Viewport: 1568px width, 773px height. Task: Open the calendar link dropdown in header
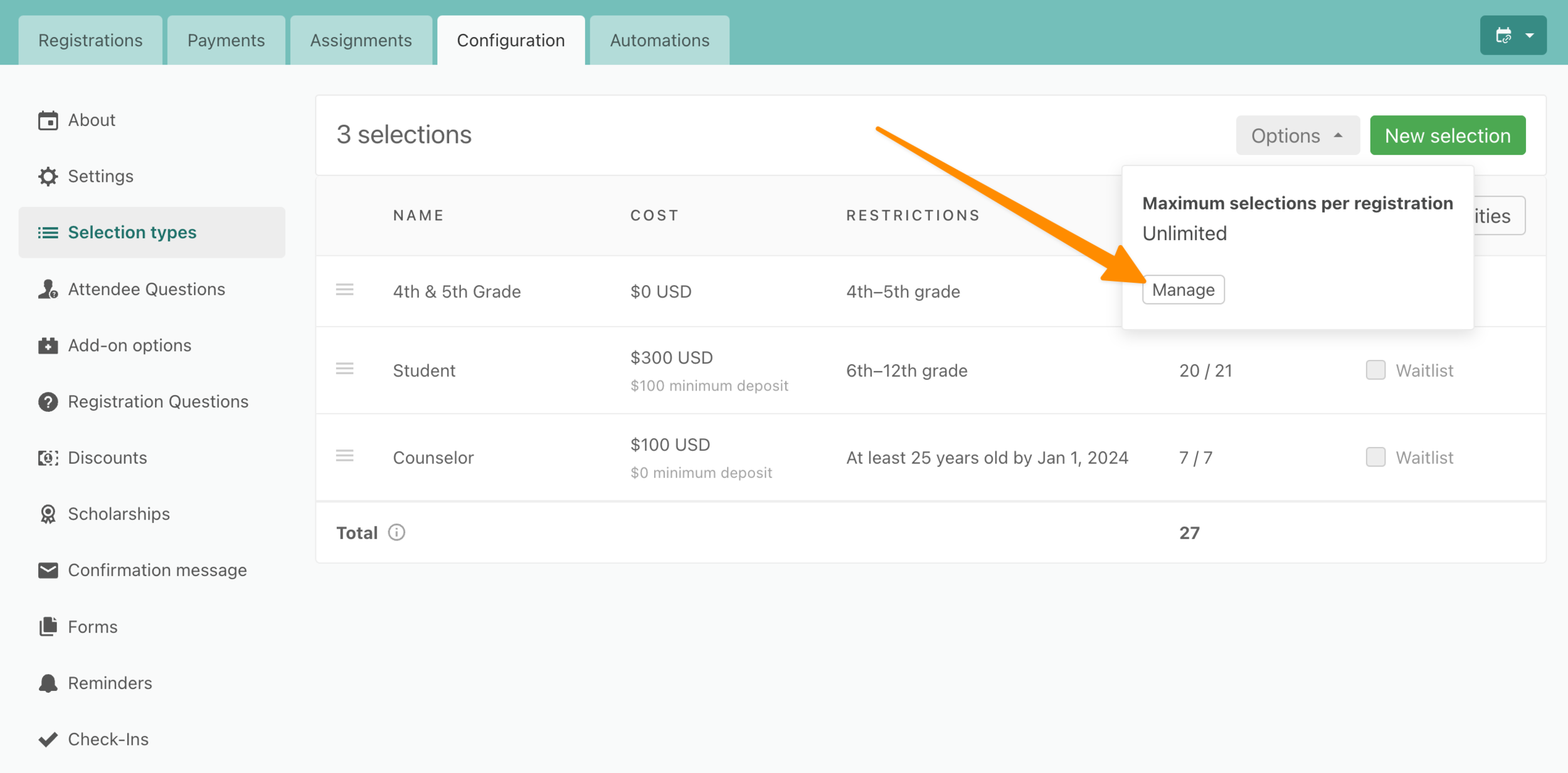(1513, 35)
